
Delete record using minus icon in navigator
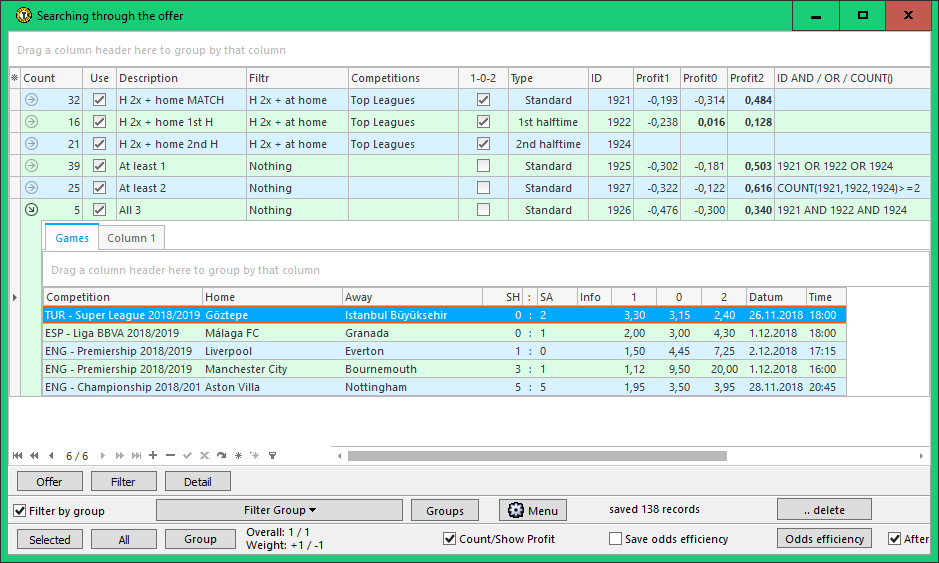170,456
